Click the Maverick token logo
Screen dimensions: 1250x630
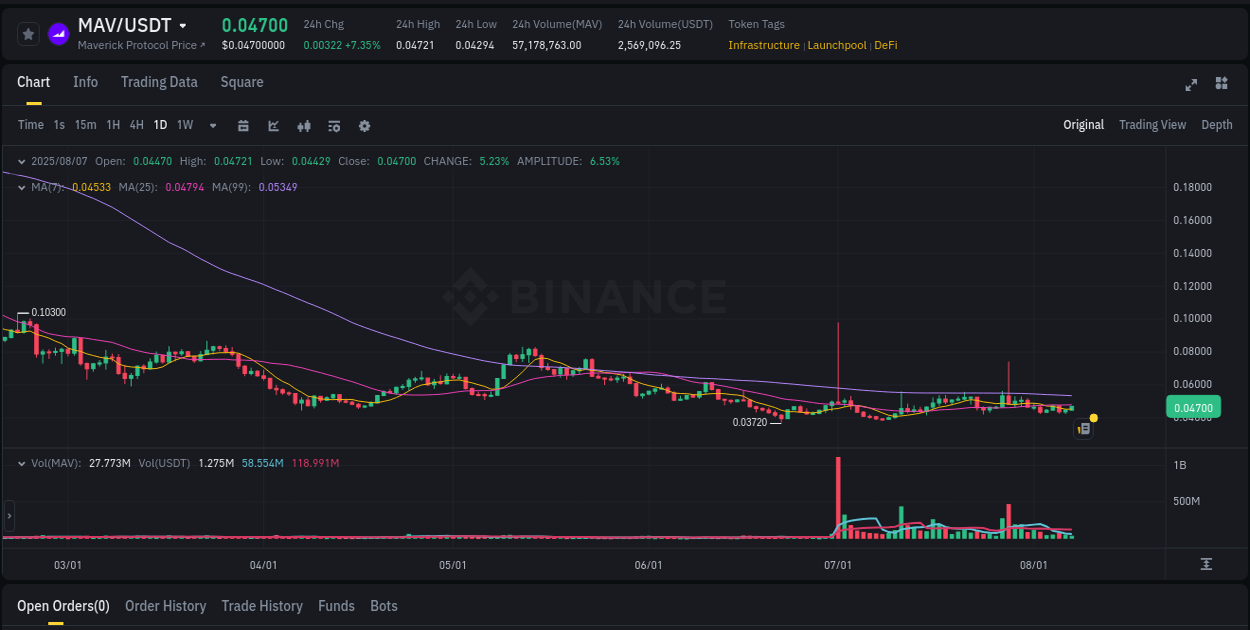click(57, 33)
